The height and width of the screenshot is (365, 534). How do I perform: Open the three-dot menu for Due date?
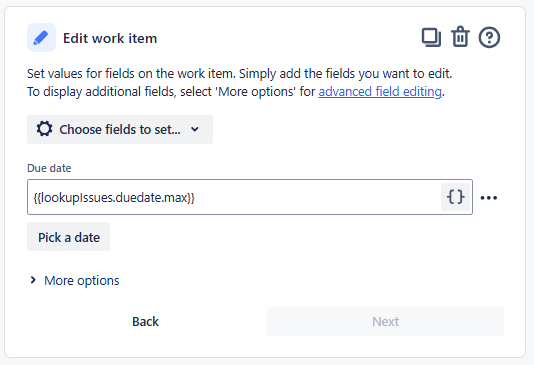pos(489,197)
